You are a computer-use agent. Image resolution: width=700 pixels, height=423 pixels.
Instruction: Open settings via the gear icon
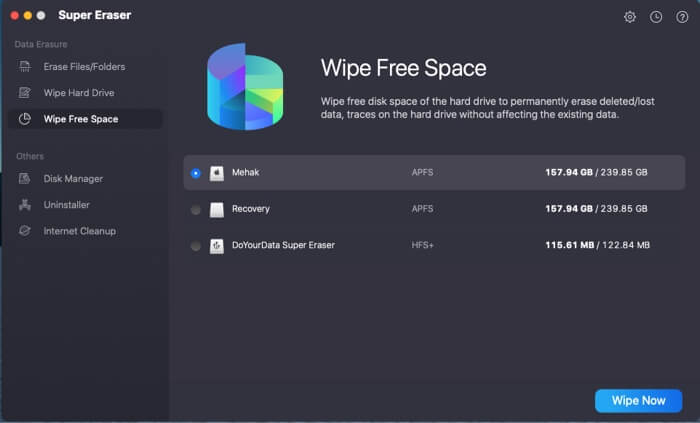(630, 17)
